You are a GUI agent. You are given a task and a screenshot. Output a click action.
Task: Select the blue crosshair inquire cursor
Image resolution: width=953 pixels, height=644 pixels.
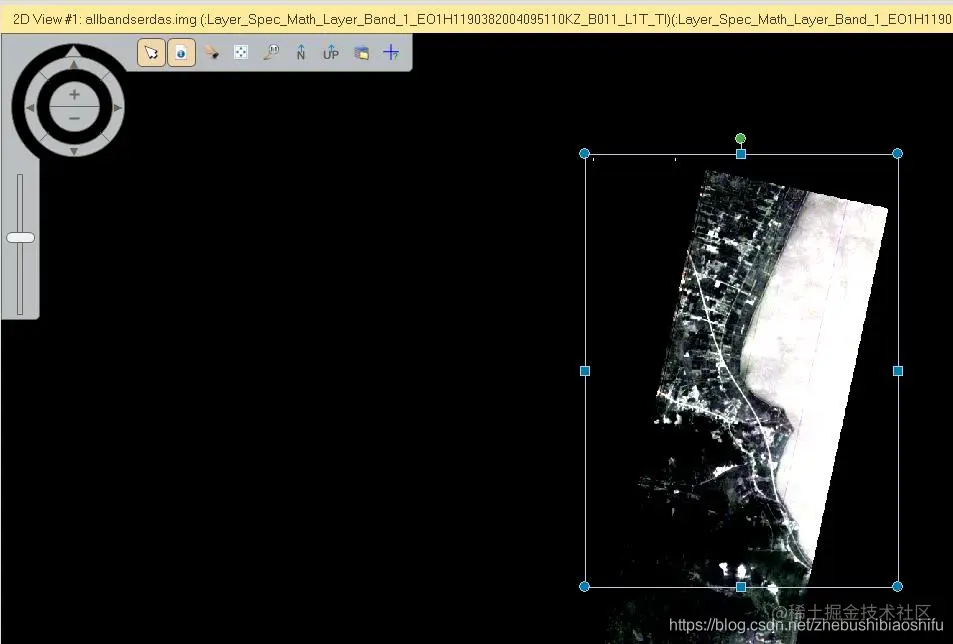click(x=391, y=53)
